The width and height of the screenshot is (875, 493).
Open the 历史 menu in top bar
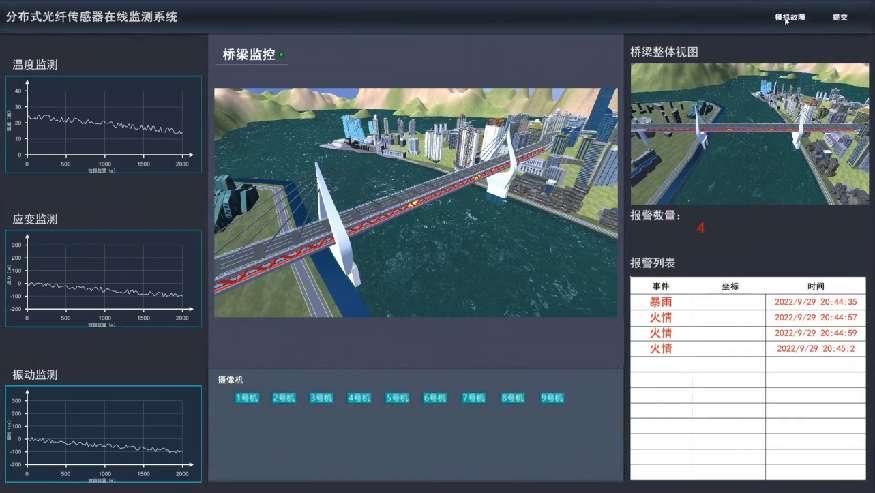(840, 17)
